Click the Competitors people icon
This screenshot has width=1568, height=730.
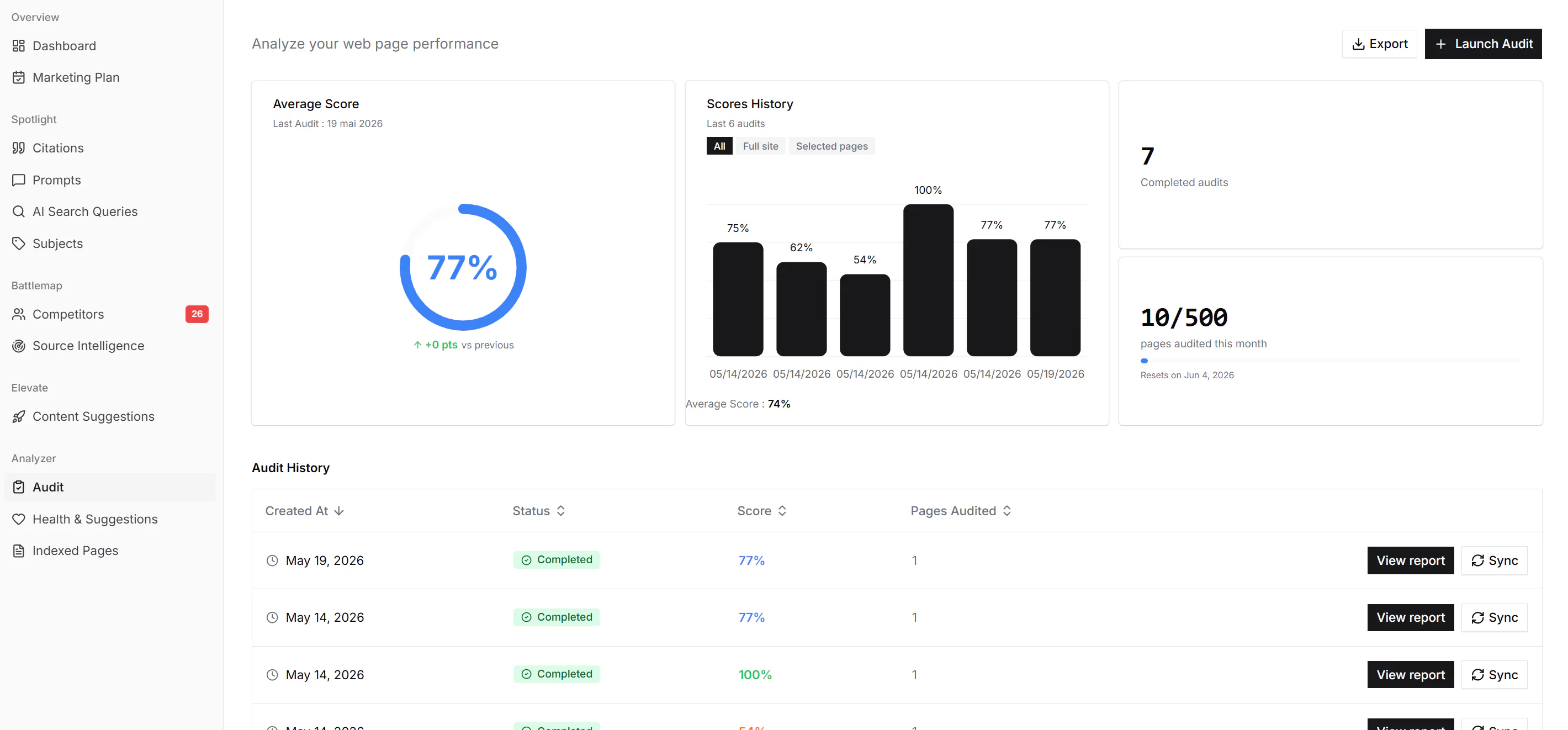point(18,314)
